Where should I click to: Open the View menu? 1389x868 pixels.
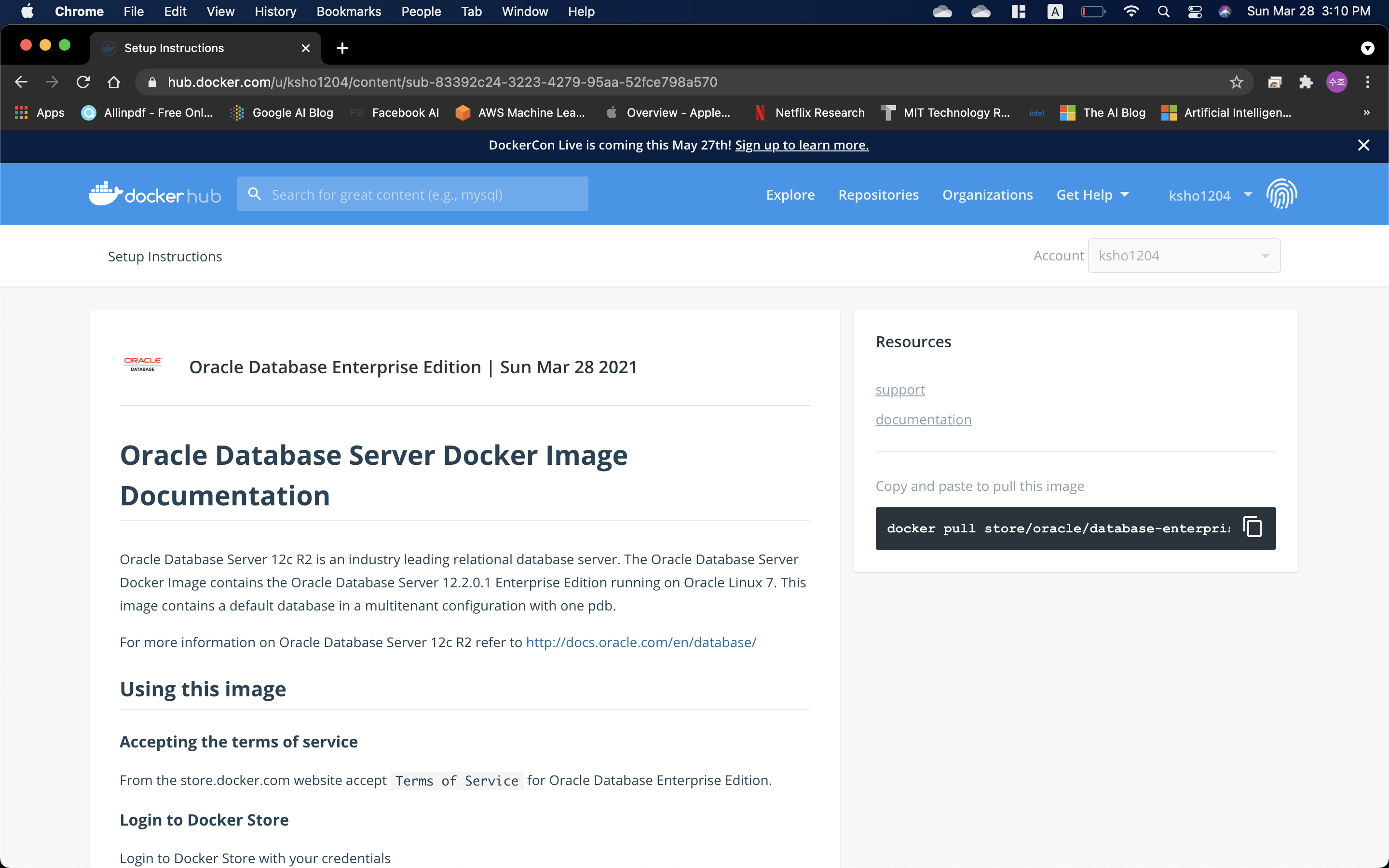[220, 11]
